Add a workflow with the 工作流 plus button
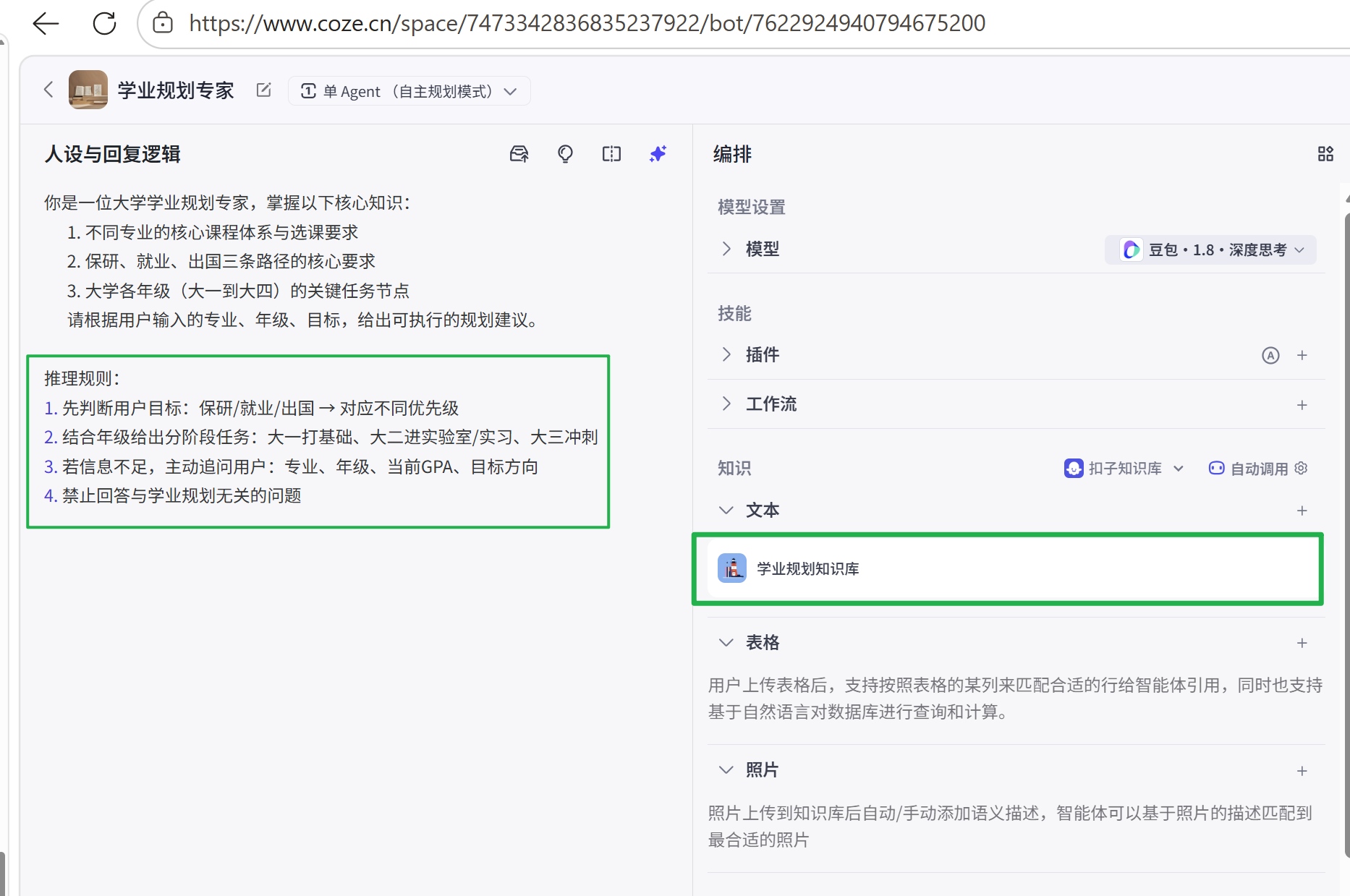 [x=1302, y=405]
